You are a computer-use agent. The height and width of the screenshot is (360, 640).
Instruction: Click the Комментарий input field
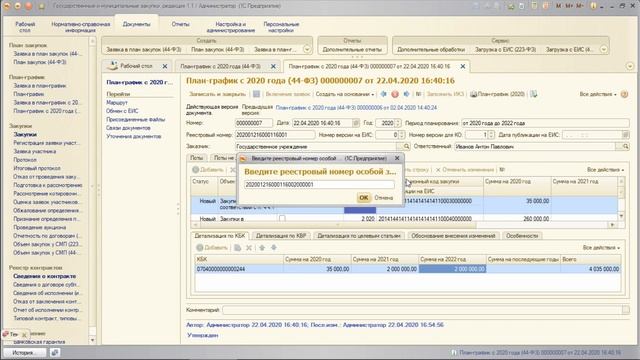(422, 310)
